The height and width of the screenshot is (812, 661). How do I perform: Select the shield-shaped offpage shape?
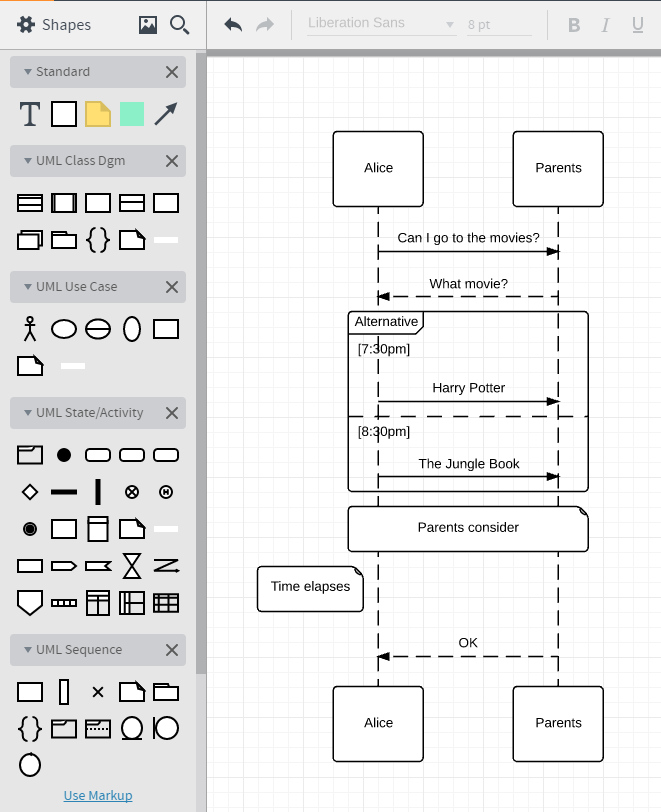30,603
